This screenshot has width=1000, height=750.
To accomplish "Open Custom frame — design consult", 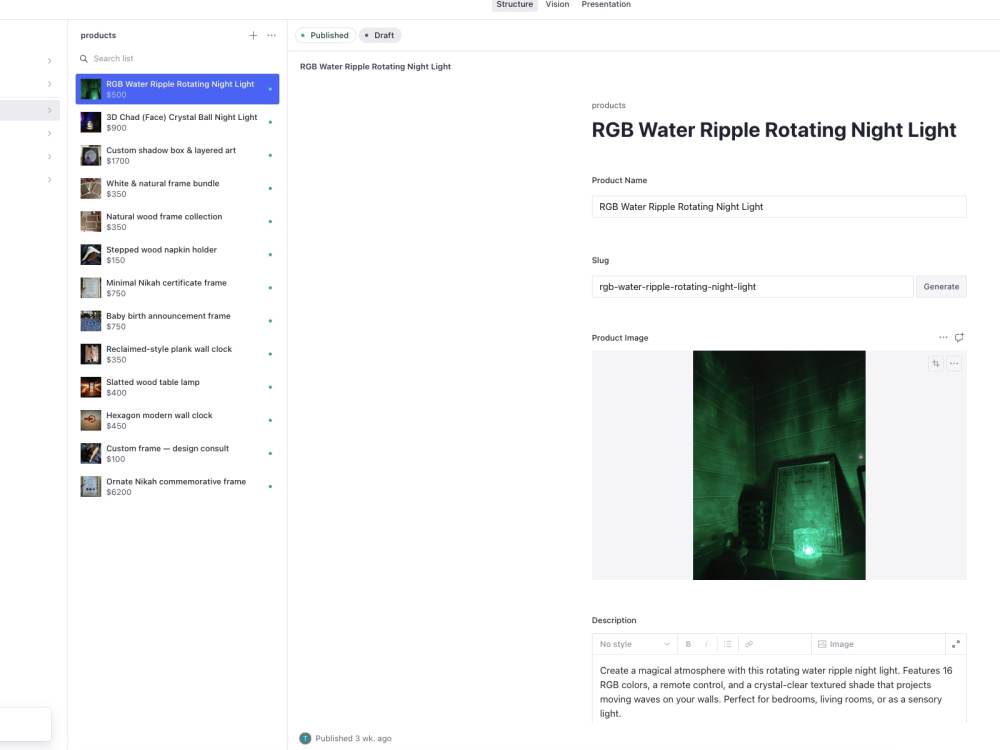I will (x=177, y=454).
